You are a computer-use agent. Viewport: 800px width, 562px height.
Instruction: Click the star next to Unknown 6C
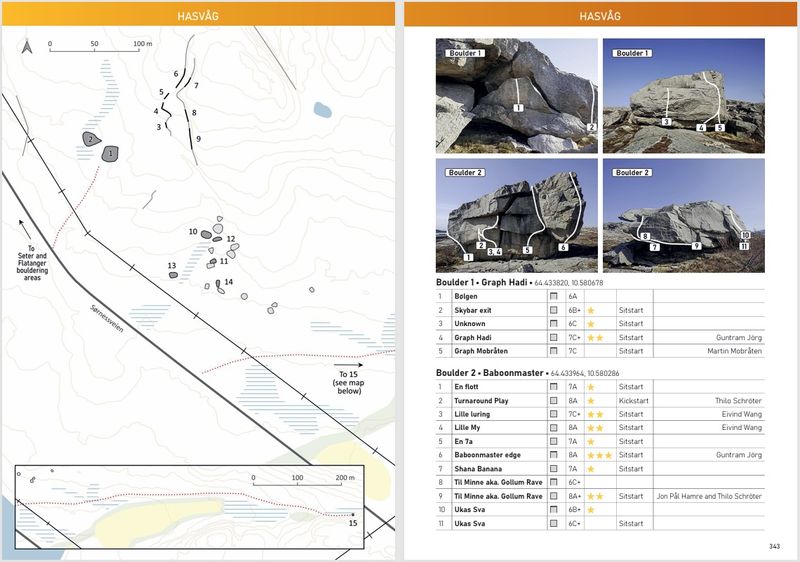coord(591,324)
